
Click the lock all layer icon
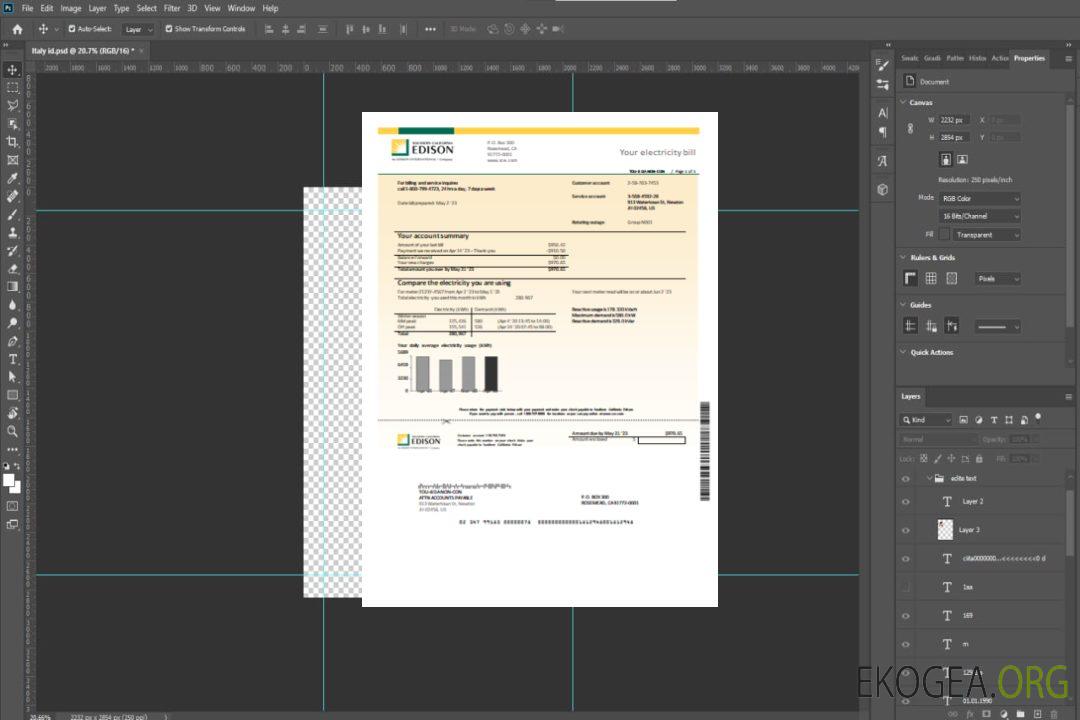pos(979,458)
